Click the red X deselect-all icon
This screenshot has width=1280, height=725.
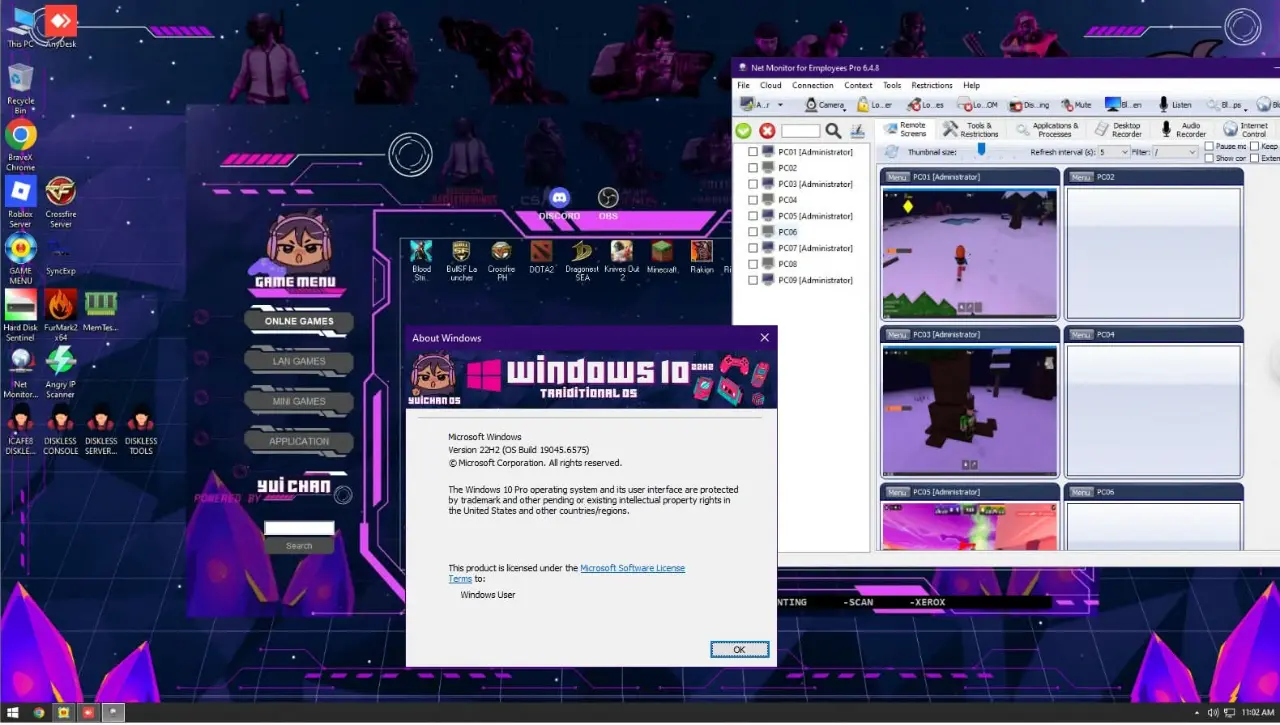click(767, 131)
